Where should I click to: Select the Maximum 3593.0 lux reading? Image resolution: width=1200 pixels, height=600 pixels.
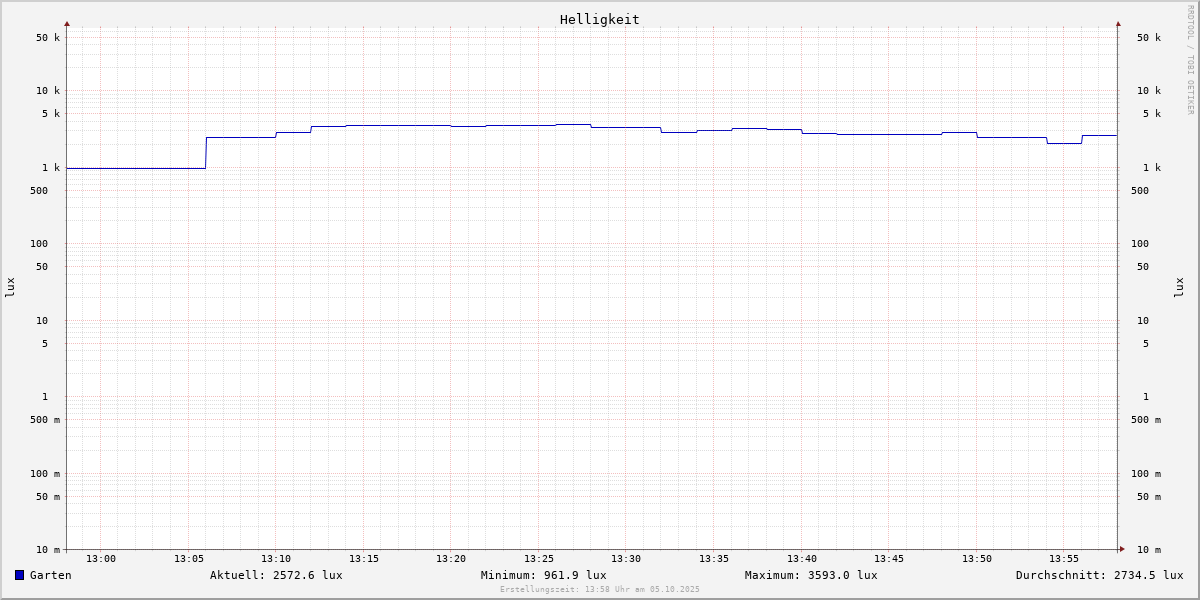(x=811, y=575)
